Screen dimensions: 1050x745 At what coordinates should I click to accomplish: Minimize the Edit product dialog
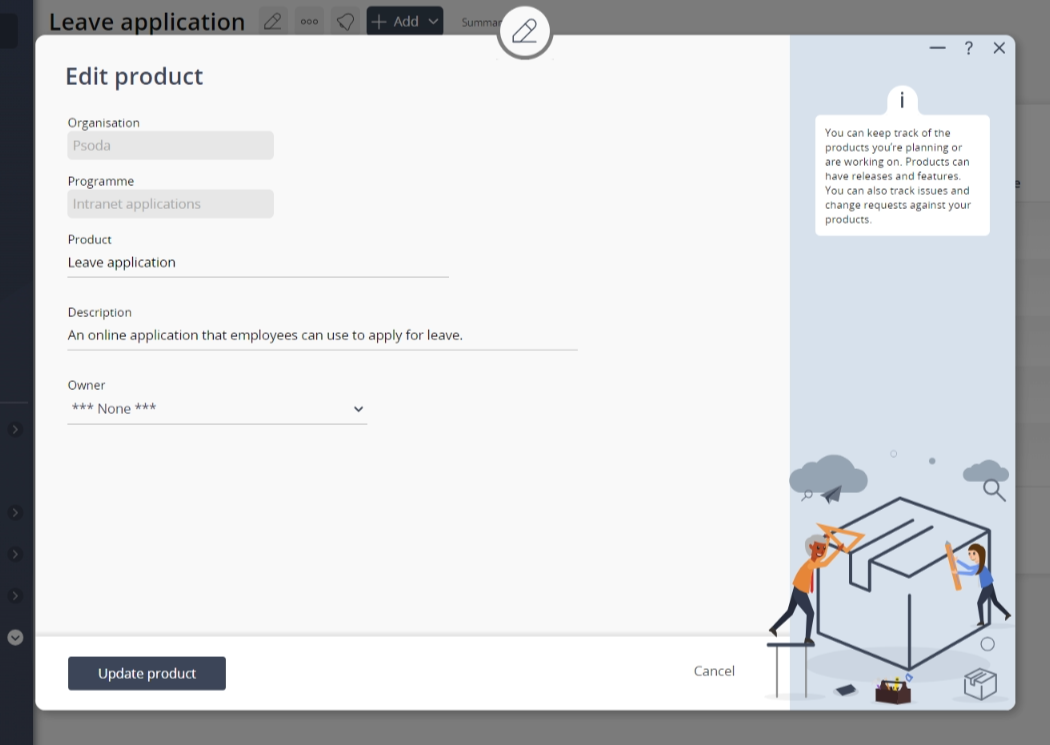click(937, 48)
